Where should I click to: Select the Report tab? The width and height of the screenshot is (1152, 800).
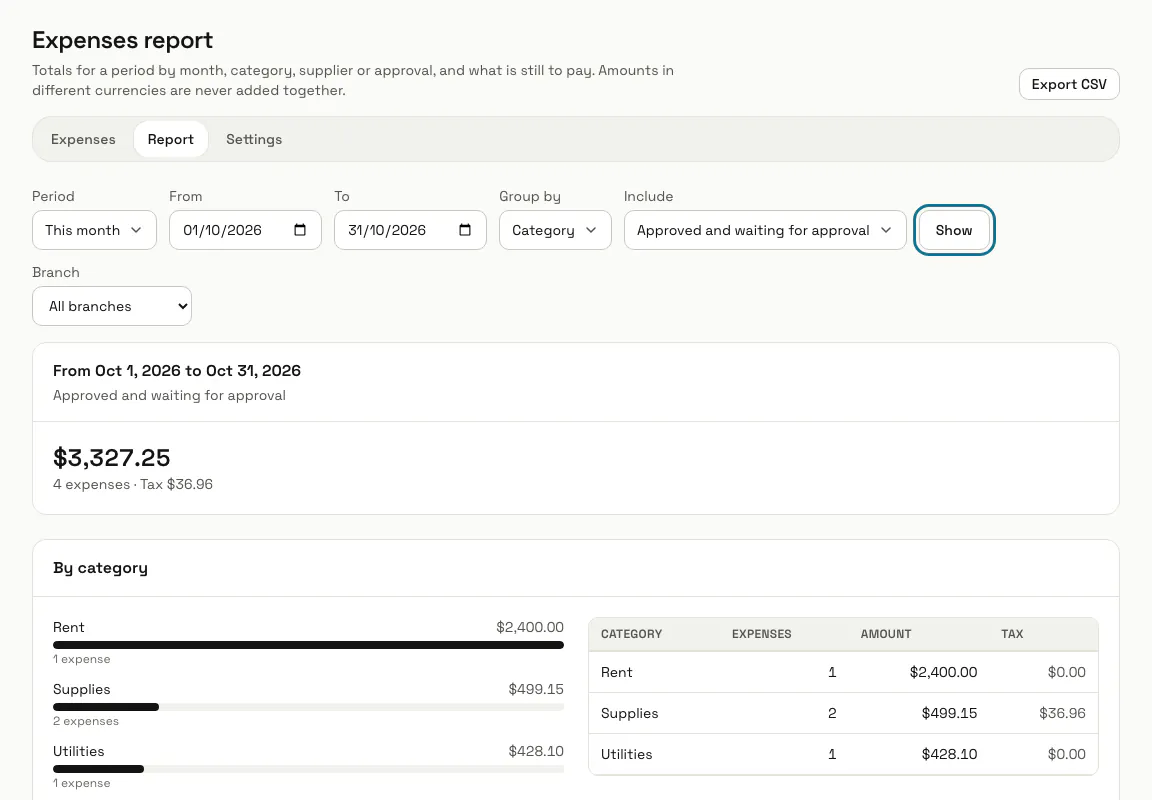[170, 139]
